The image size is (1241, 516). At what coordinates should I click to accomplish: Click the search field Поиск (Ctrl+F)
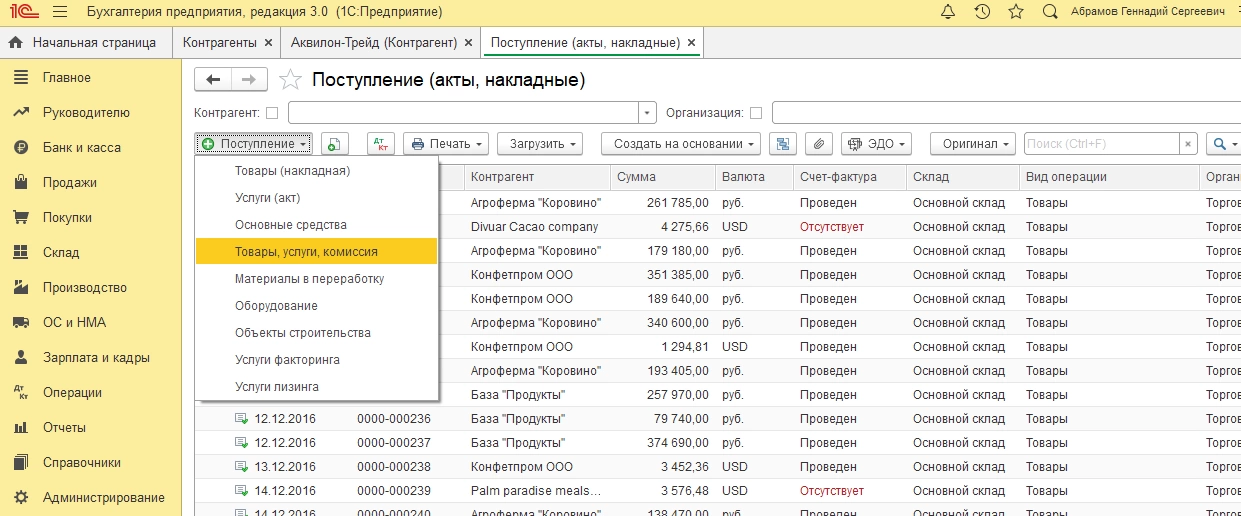coord(1101,144)
